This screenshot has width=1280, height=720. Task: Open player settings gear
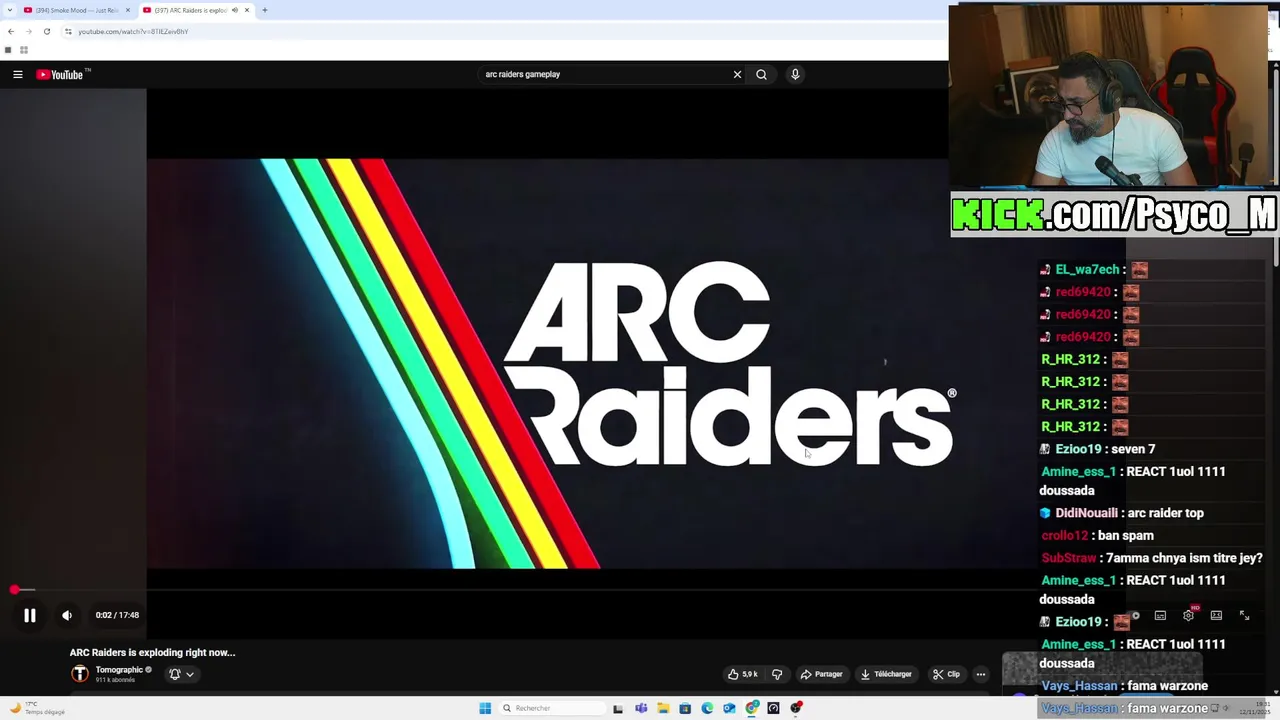click(1188, 616)
